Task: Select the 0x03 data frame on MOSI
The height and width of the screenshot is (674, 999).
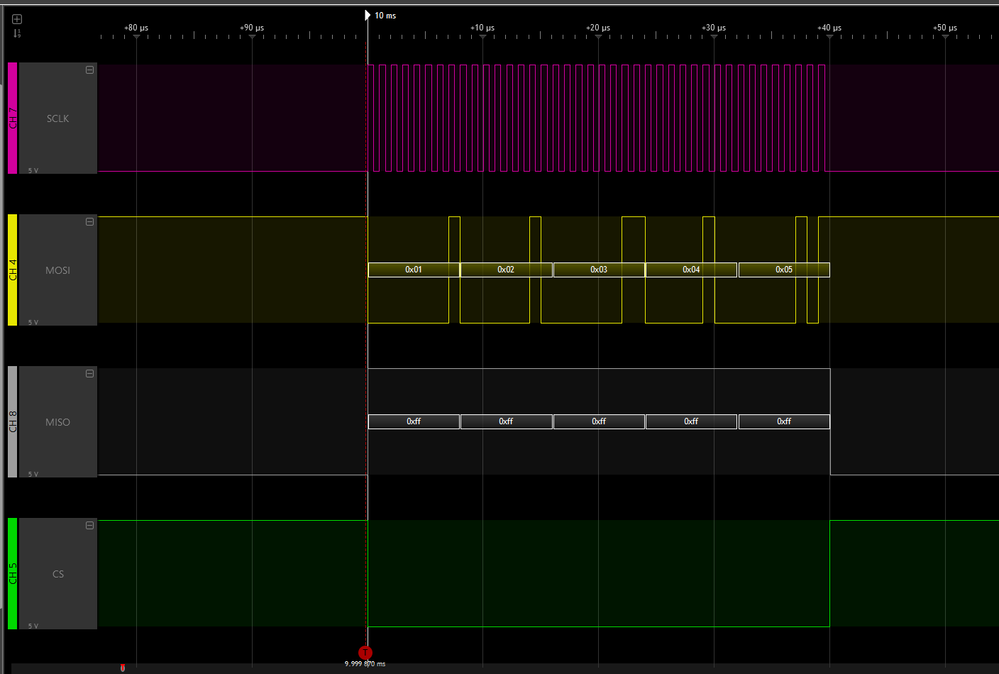Action: 597,269
